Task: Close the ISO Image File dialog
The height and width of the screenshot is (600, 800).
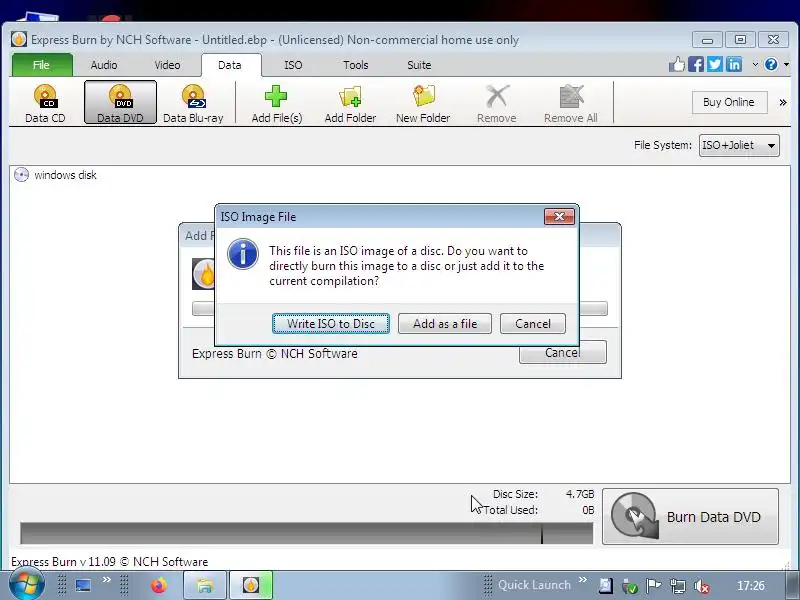Action: point(559,216)
